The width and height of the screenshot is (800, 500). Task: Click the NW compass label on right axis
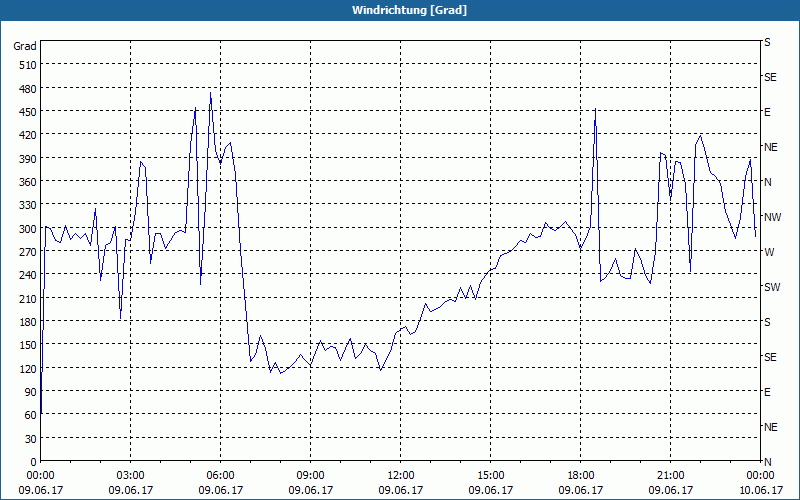772,217
